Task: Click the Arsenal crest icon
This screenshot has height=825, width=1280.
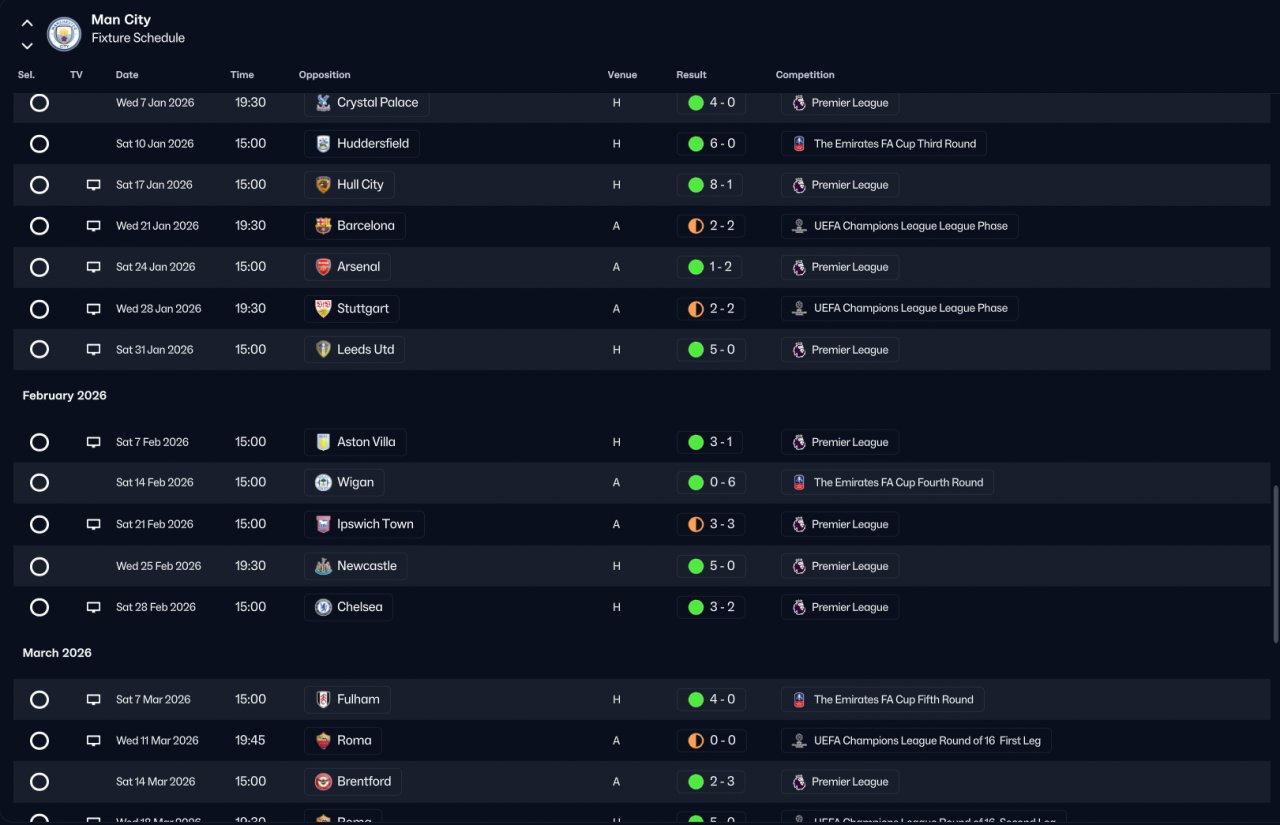Action: click(323, 267)
